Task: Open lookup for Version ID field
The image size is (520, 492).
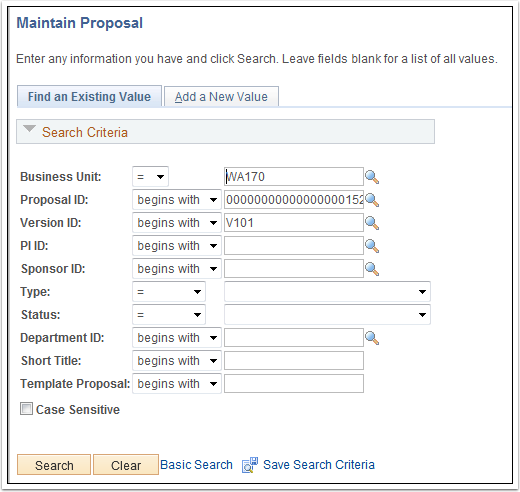Action: pos(372,223)
